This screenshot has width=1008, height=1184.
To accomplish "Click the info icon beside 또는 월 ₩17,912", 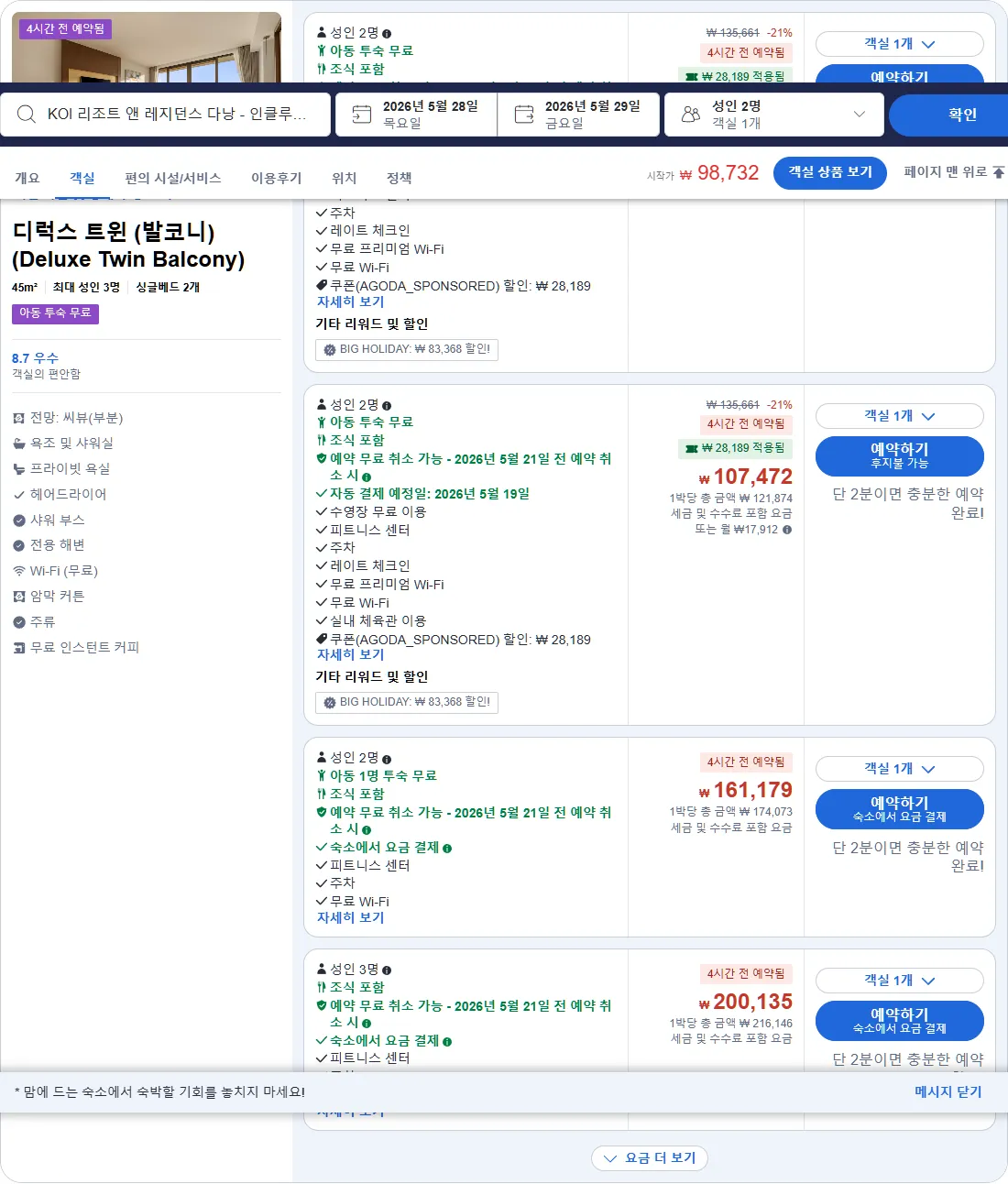I will (787, 530).
